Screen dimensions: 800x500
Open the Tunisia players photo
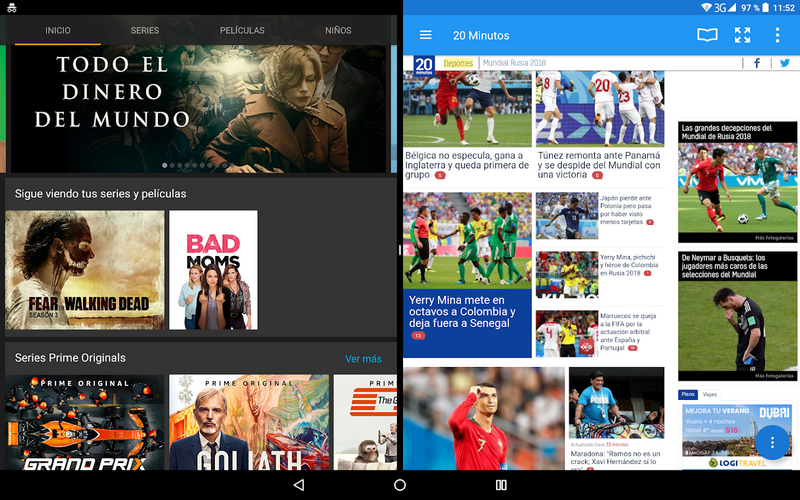pyautogui.click(x=600, y=109)
